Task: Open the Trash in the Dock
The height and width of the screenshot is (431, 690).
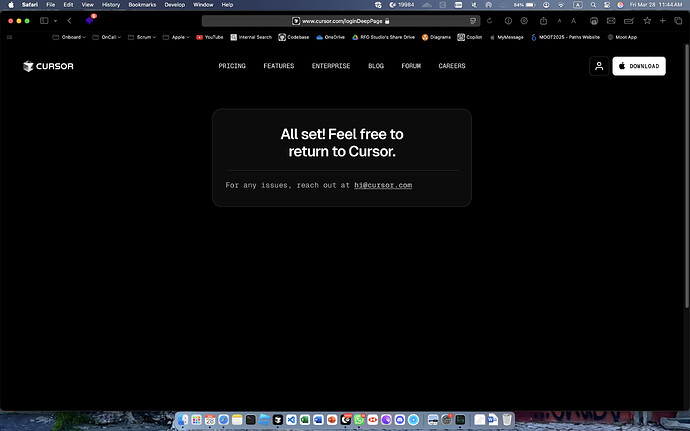Action: coord(507,420)
